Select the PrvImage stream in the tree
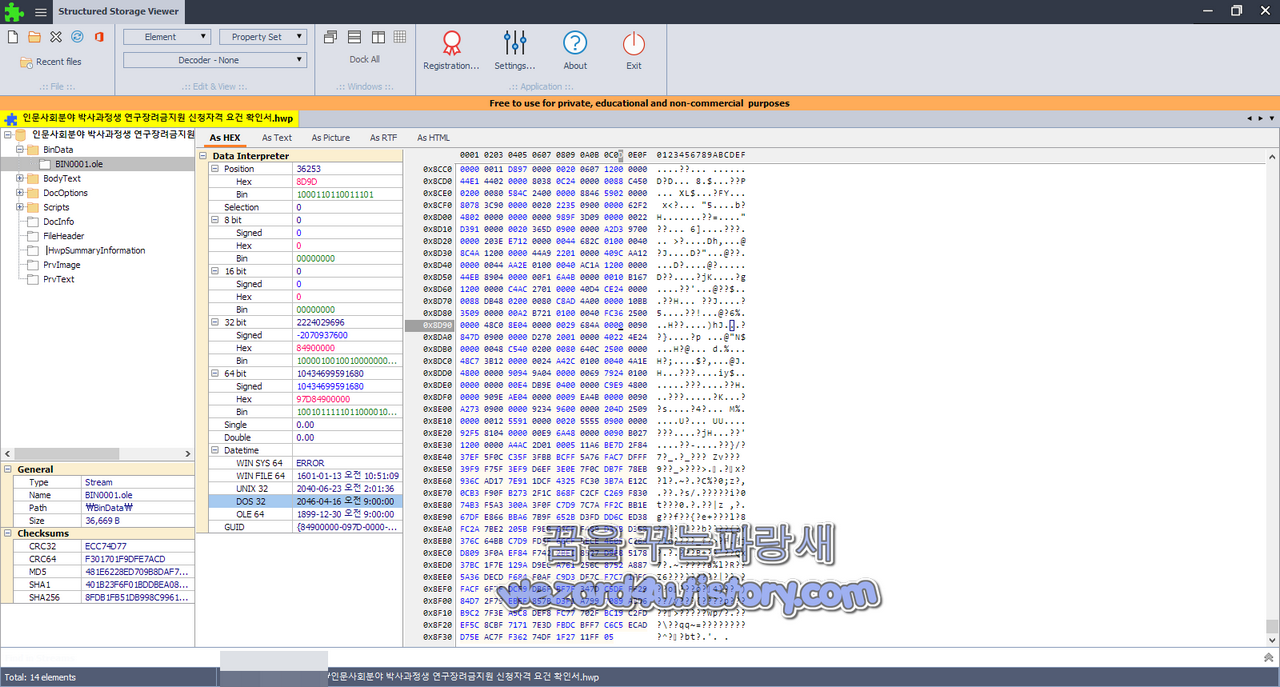 [61, 265]
